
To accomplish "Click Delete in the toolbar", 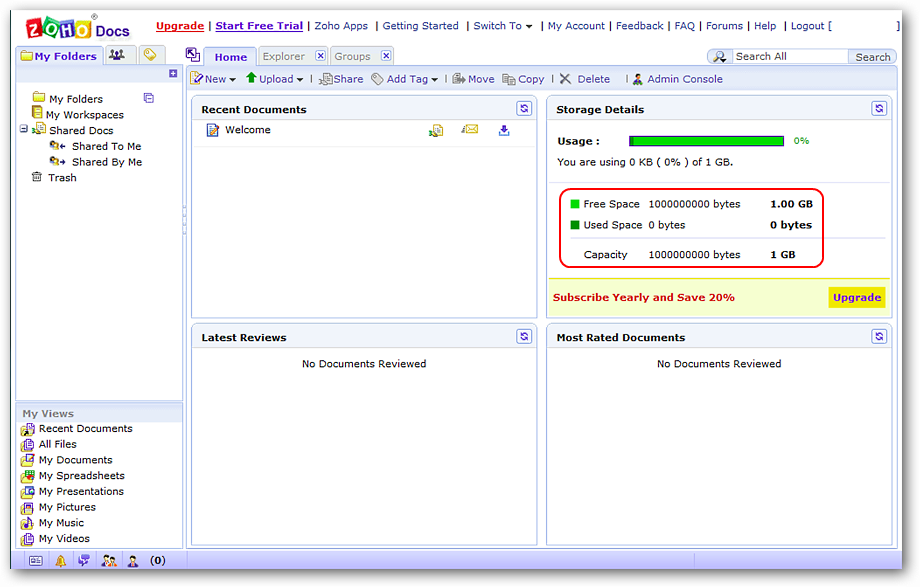I will (x=584, y=79).
